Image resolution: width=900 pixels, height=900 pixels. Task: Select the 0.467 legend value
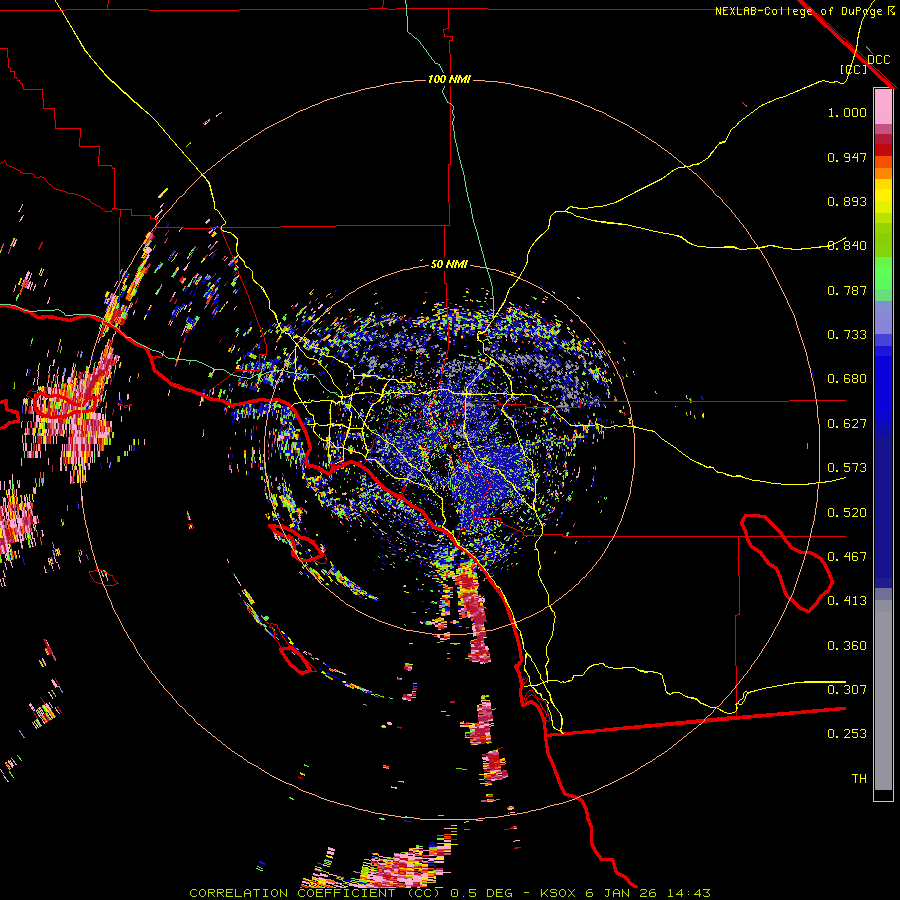tap(847, 557)
